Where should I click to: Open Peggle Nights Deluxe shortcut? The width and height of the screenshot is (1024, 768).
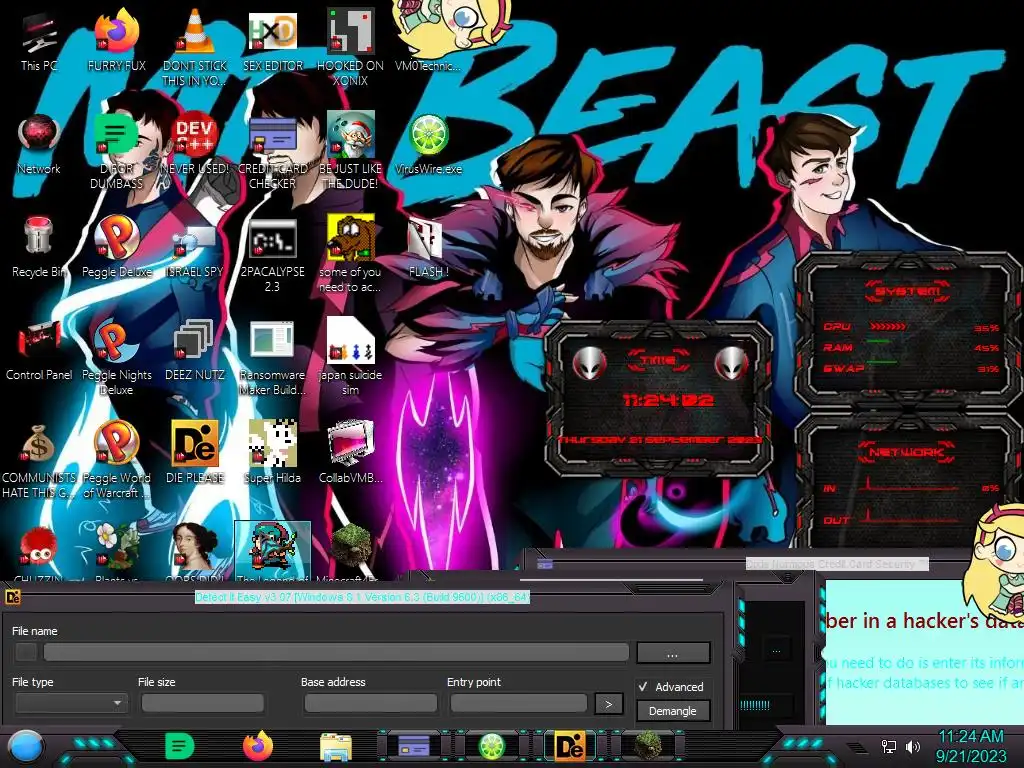116,357
